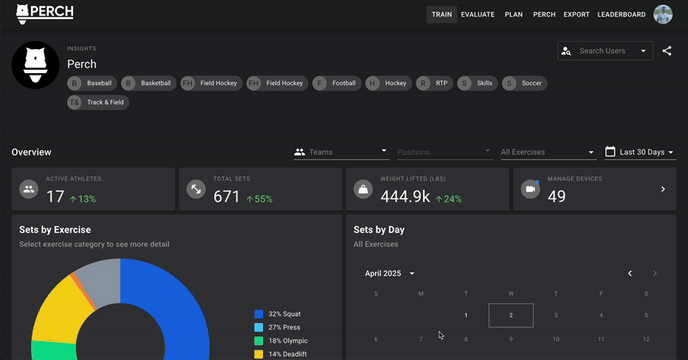Click the green Olympic legend swatch
The height and width of the screenshot is (360, 688).
point(259,341)
